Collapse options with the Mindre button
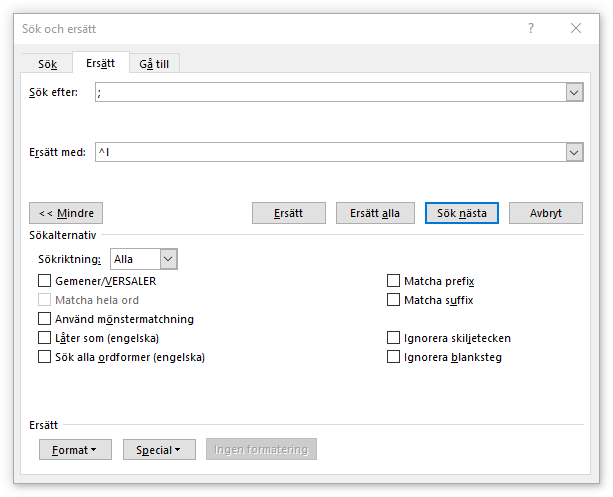This screenshot has height=497, width=613. pos(66,213)
